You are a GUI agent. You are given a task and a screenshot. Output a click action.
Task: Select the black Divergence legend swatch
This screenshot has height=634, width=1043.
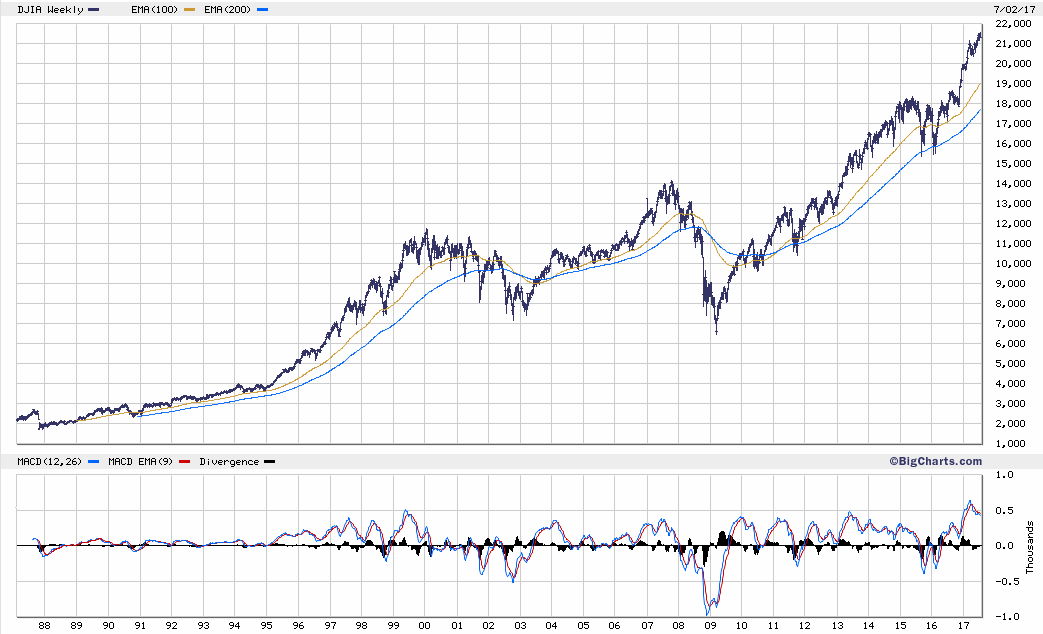[x=269, y=462]
